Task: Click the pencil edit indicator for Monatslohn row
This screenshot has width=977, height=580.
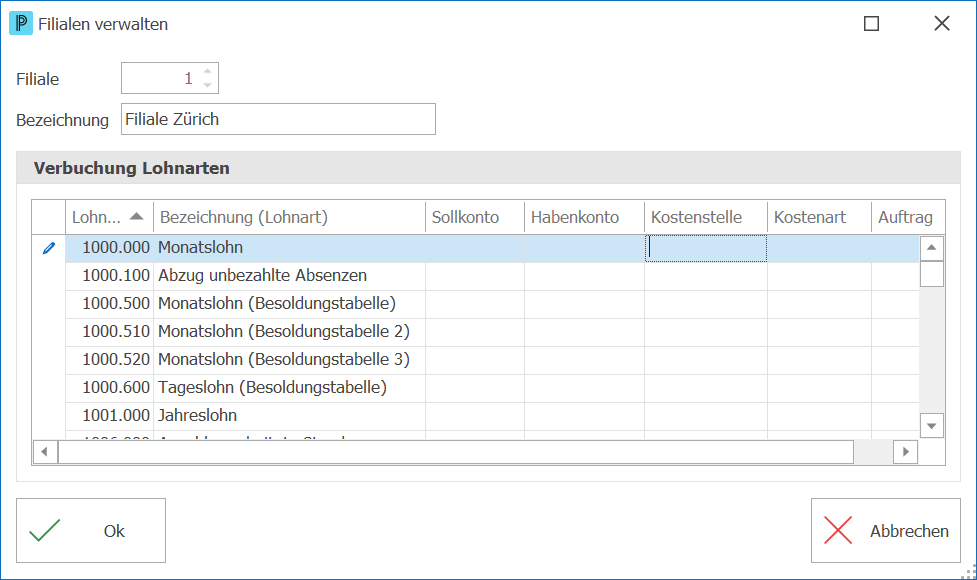Action: (49, 248)
